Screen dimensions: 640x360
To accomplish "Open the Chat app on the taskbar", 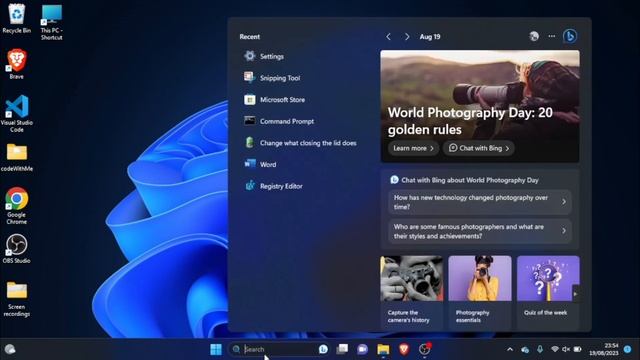I will pyautogui.click(x=362, y=349).
